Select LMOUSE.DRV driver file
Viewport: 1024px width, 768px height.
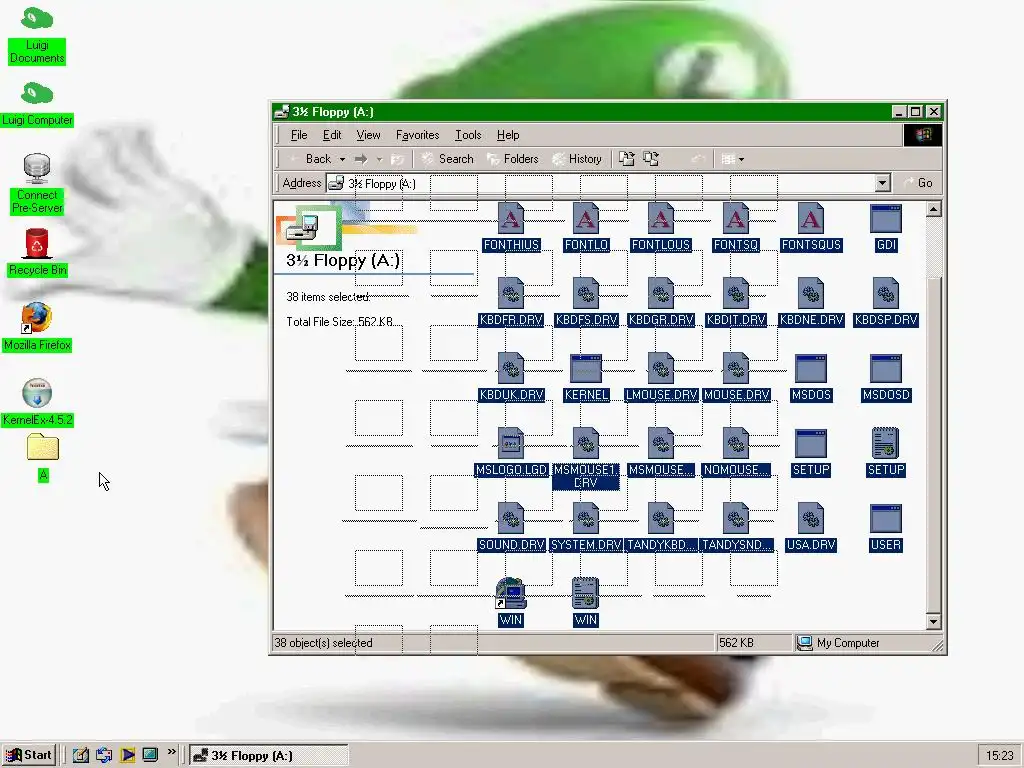click(x=661, y=377)
